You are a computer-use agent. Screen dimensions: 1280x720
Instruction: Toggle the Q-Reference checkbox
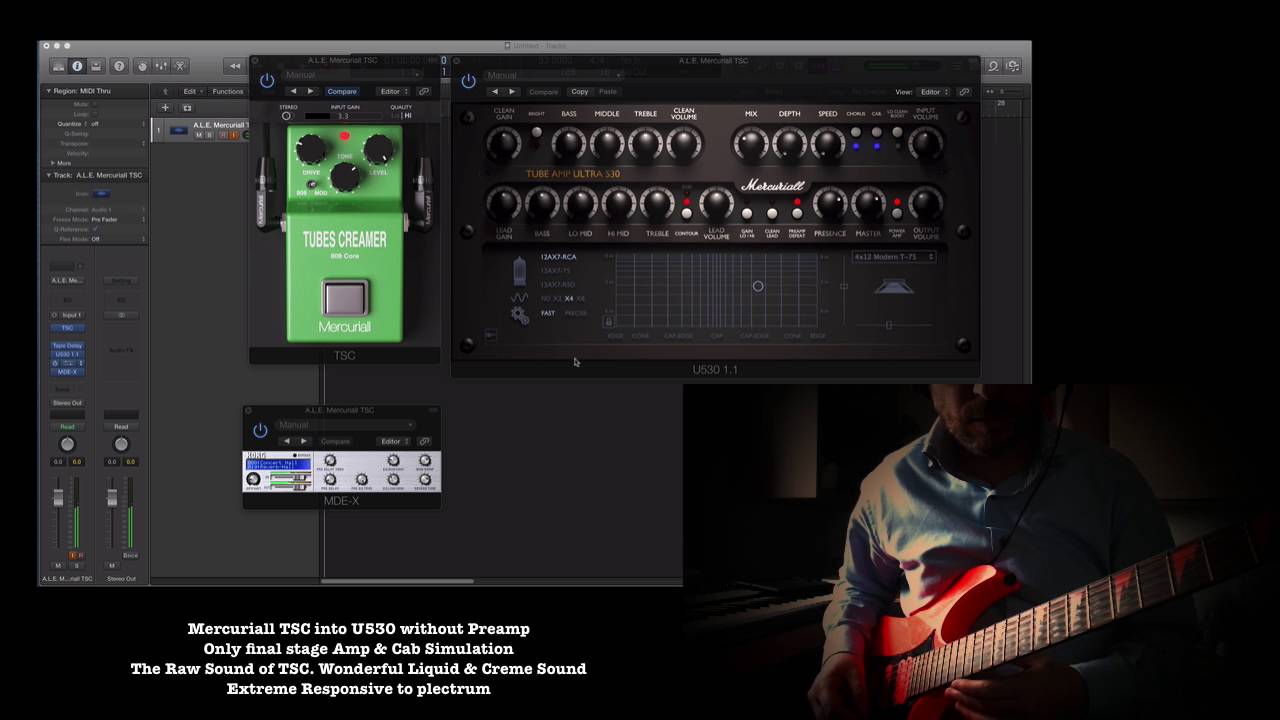point(95,229)
